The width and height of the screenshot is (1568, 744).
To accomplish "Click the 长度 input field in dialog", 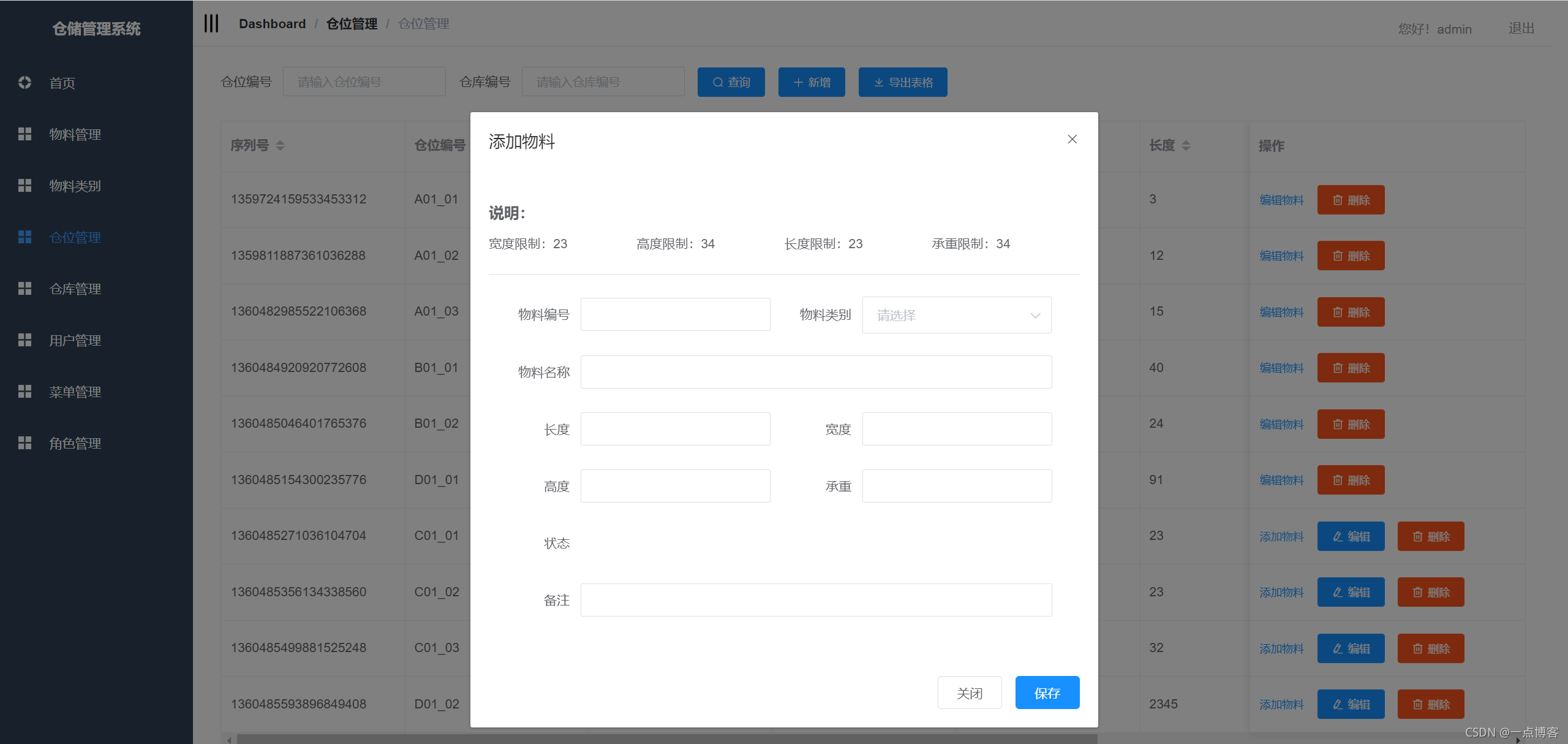I will pos(675,429).
